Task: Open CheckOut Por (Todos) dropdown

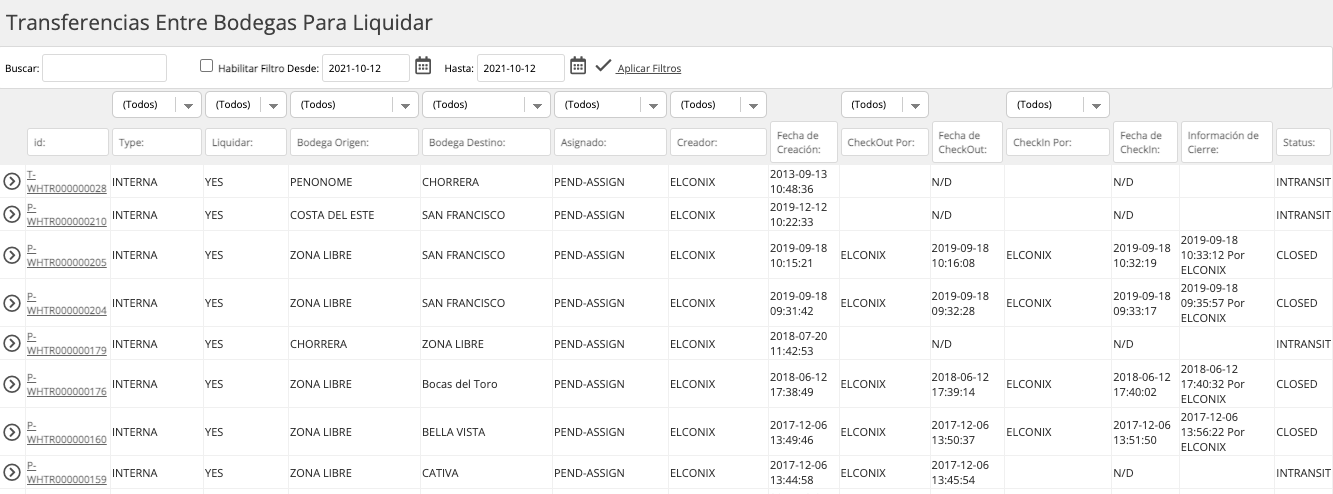Action: point(885,104)
